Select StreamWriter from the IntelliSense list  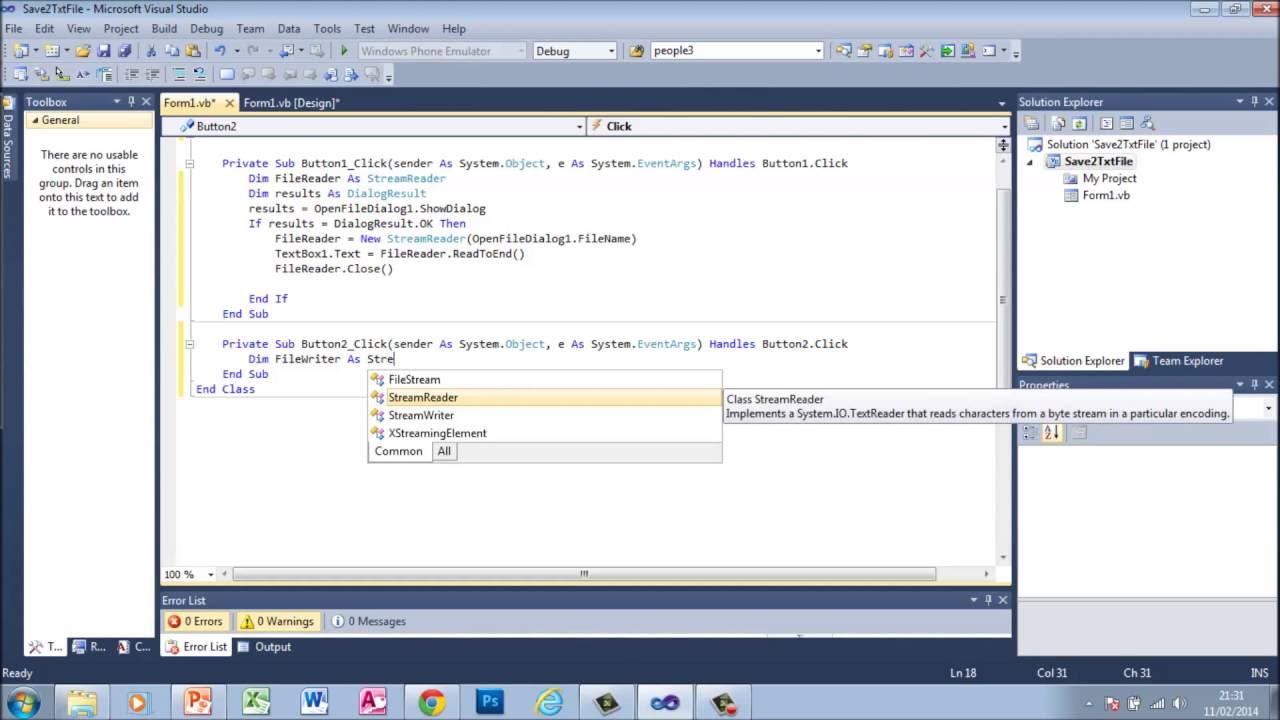coord(421,415)
